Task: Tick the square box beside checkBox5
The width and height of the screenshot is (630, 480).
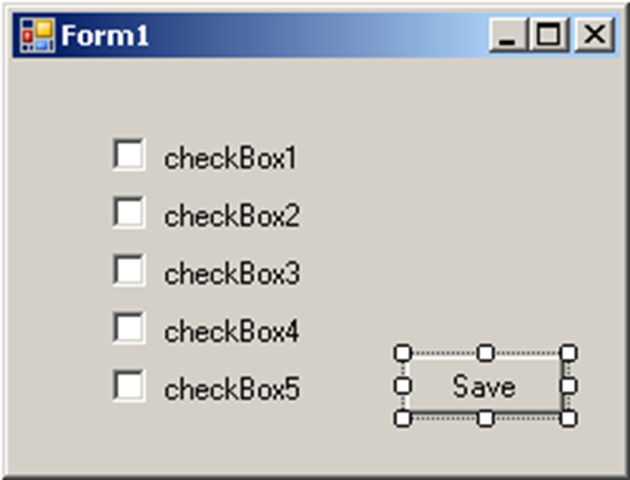Action: [129, 386]
